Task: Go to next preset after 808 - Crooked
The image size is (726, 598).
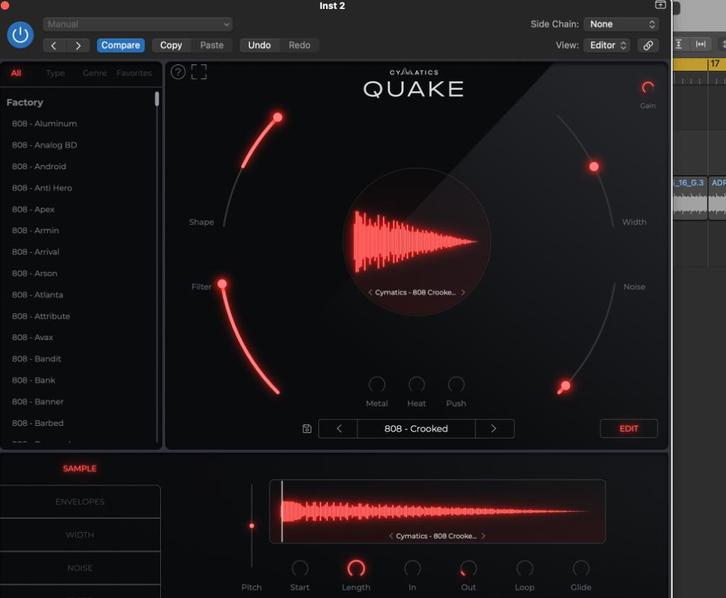Action: 494,429
